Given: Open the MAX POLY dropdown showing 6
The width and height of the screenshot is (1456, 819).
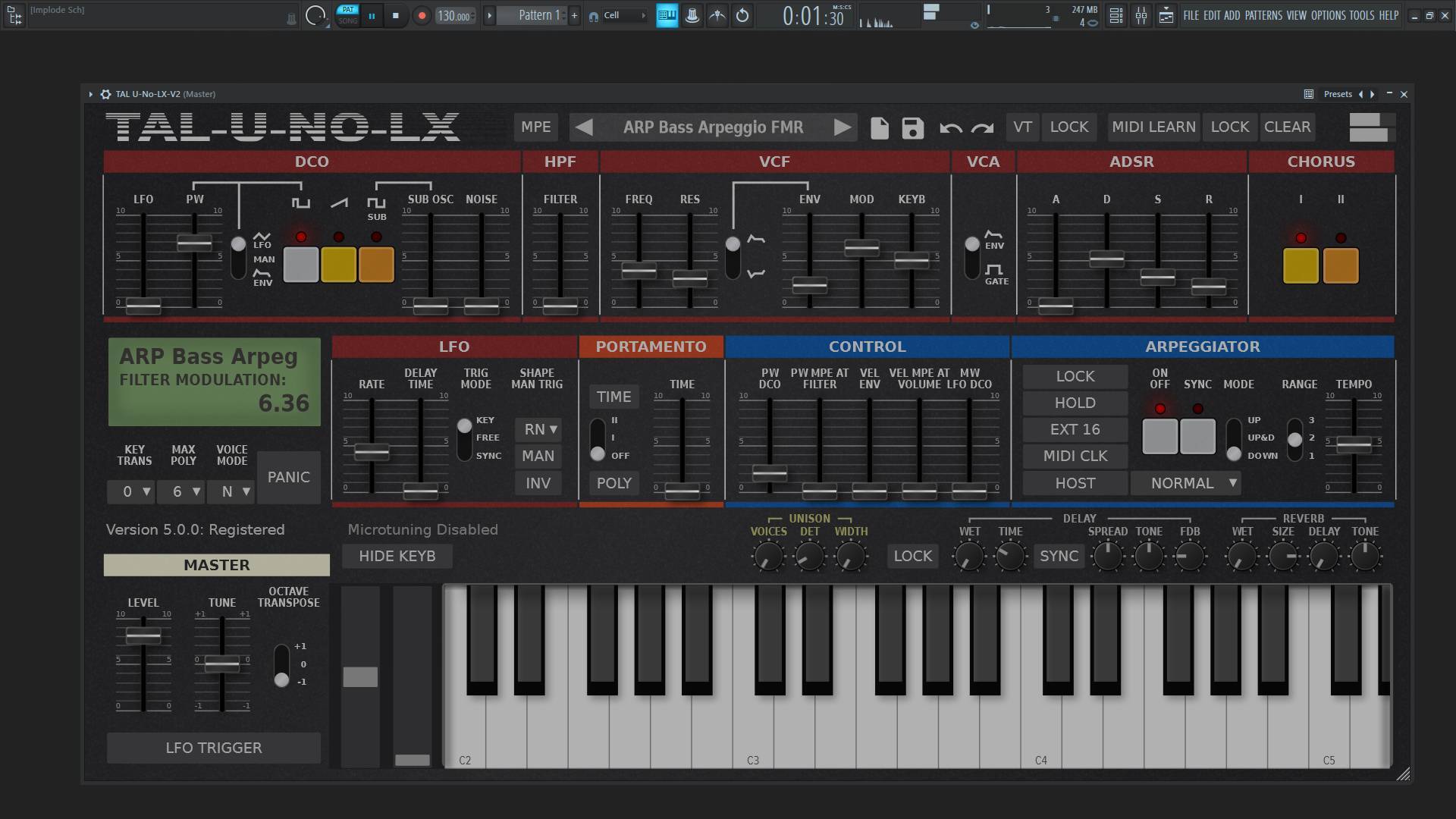Looking at the screenshot, I should pyautogui.click(x=181, y=491).
